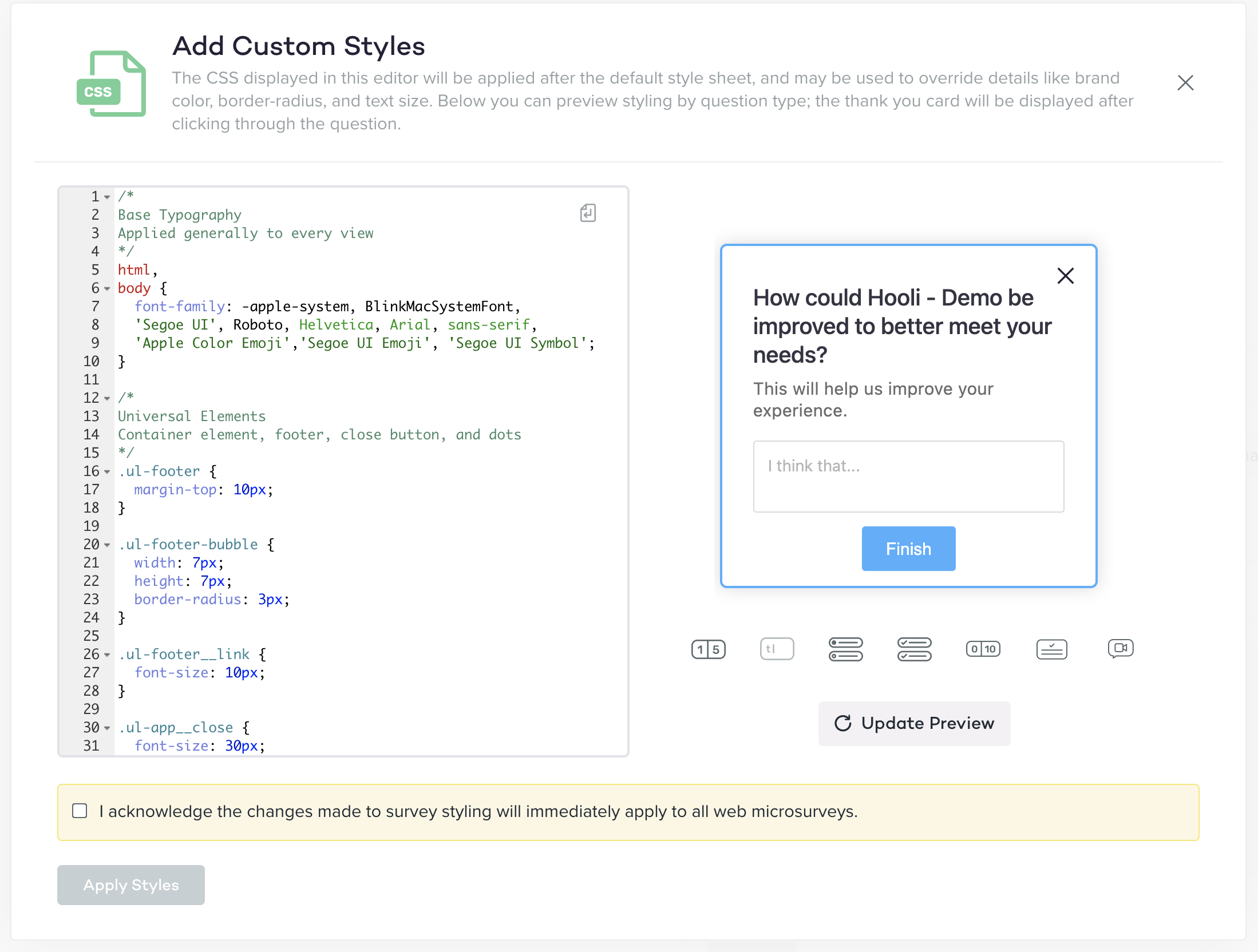Image resolution: width=1258 pixels, height=952 pixels.
Task: Select the 0-10 NPS question preview icon
Action: (x=983, y=649)
